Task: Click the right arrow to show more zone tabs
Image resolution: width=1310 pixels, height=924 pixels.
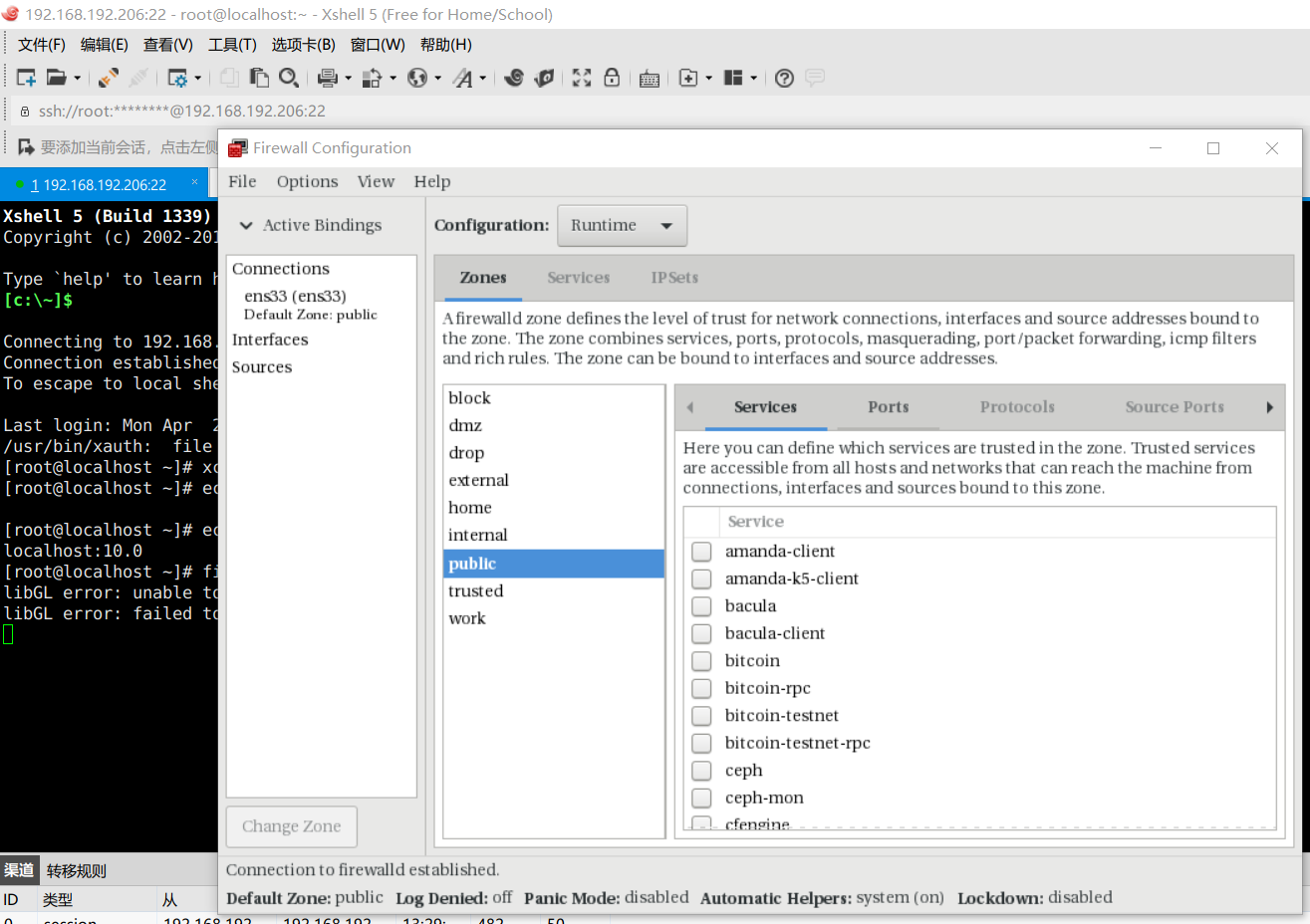Action: [1269, 407]
